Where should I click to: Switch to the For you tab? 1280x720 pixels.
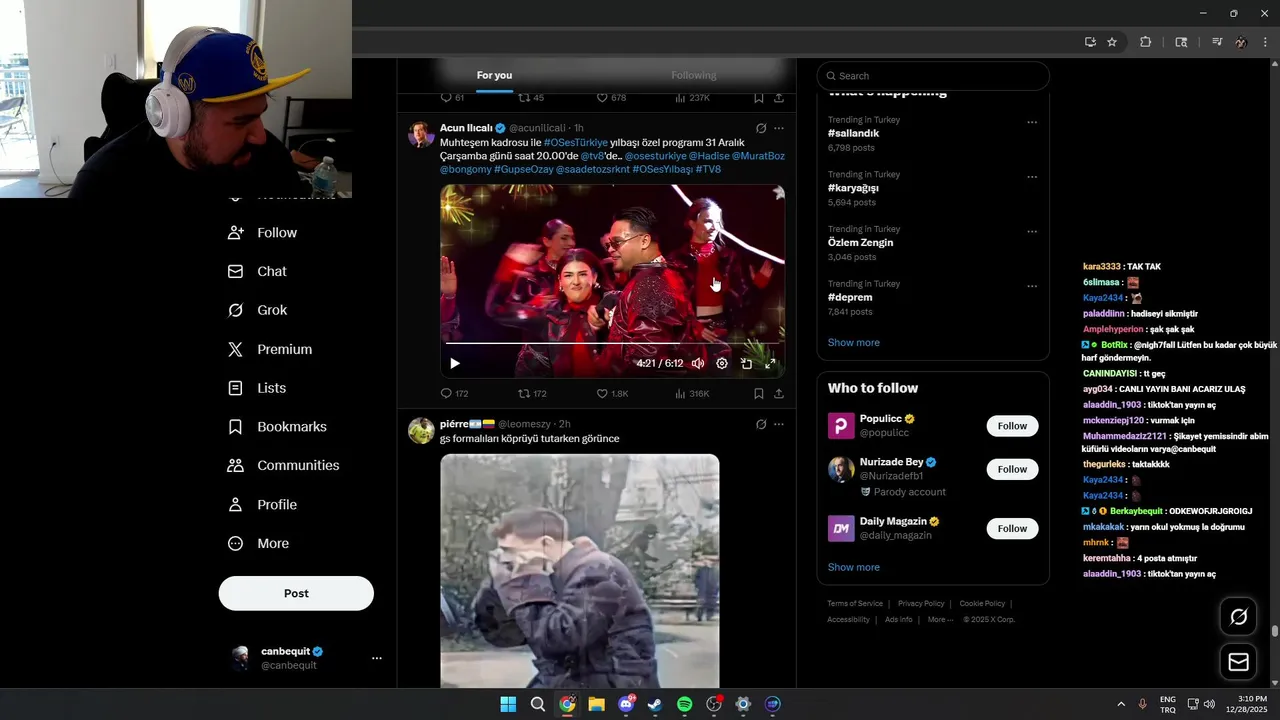494,75
